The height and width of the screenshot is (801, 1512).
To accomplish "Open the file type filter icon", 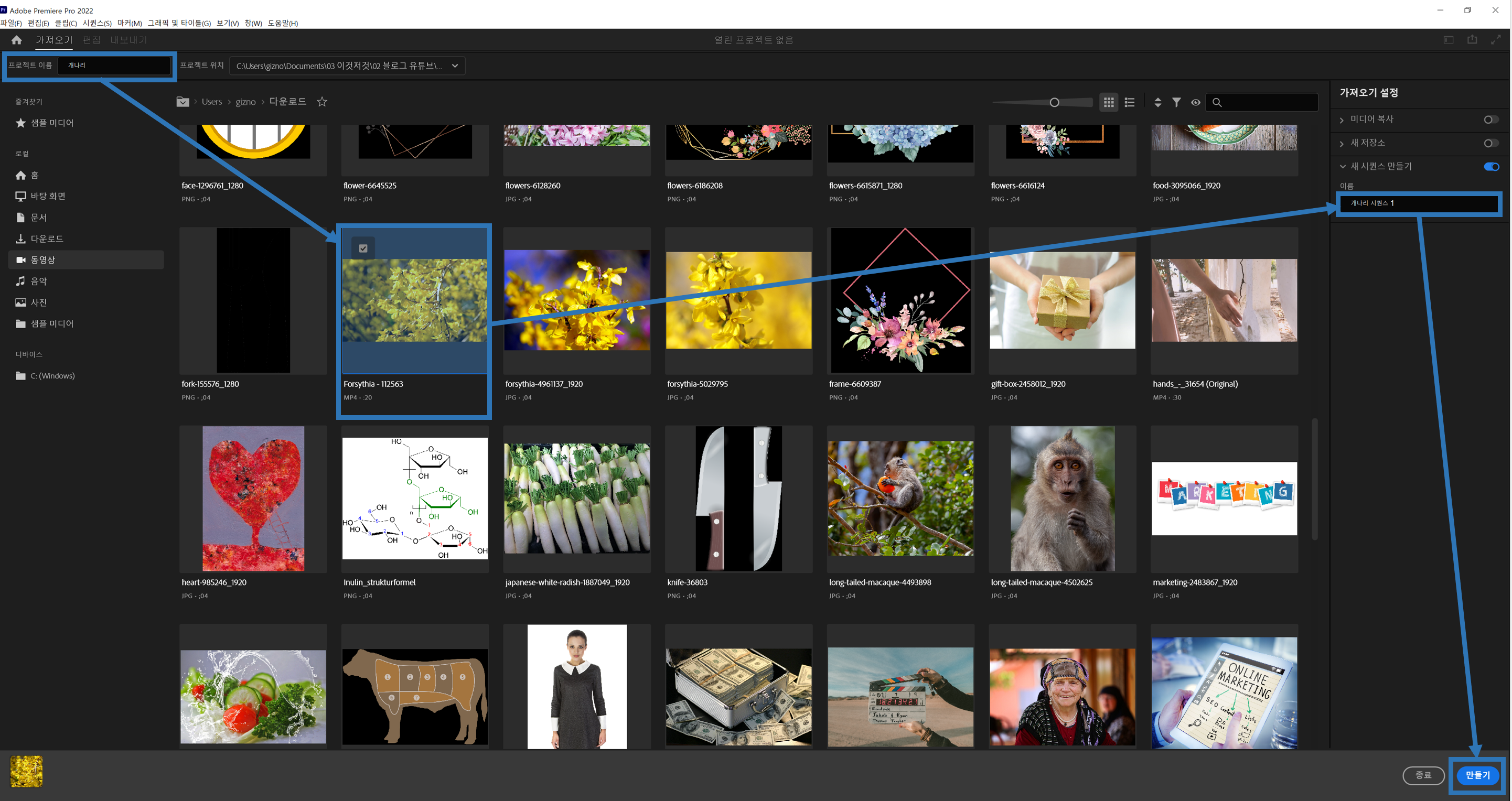I will [x=1176, y=102].
